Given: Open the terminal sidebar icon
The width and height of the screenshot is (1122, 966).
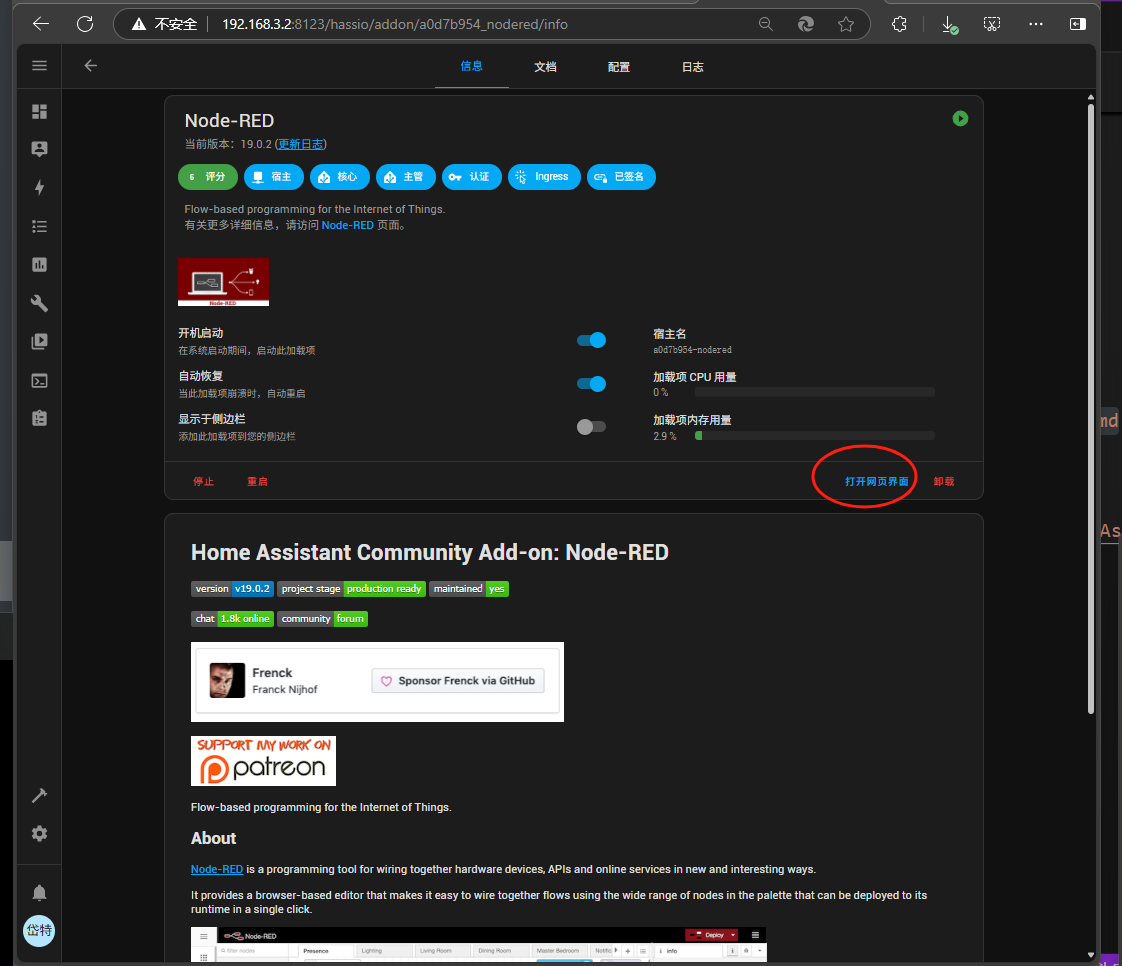Looking at the screenshot, I should 39,381.
